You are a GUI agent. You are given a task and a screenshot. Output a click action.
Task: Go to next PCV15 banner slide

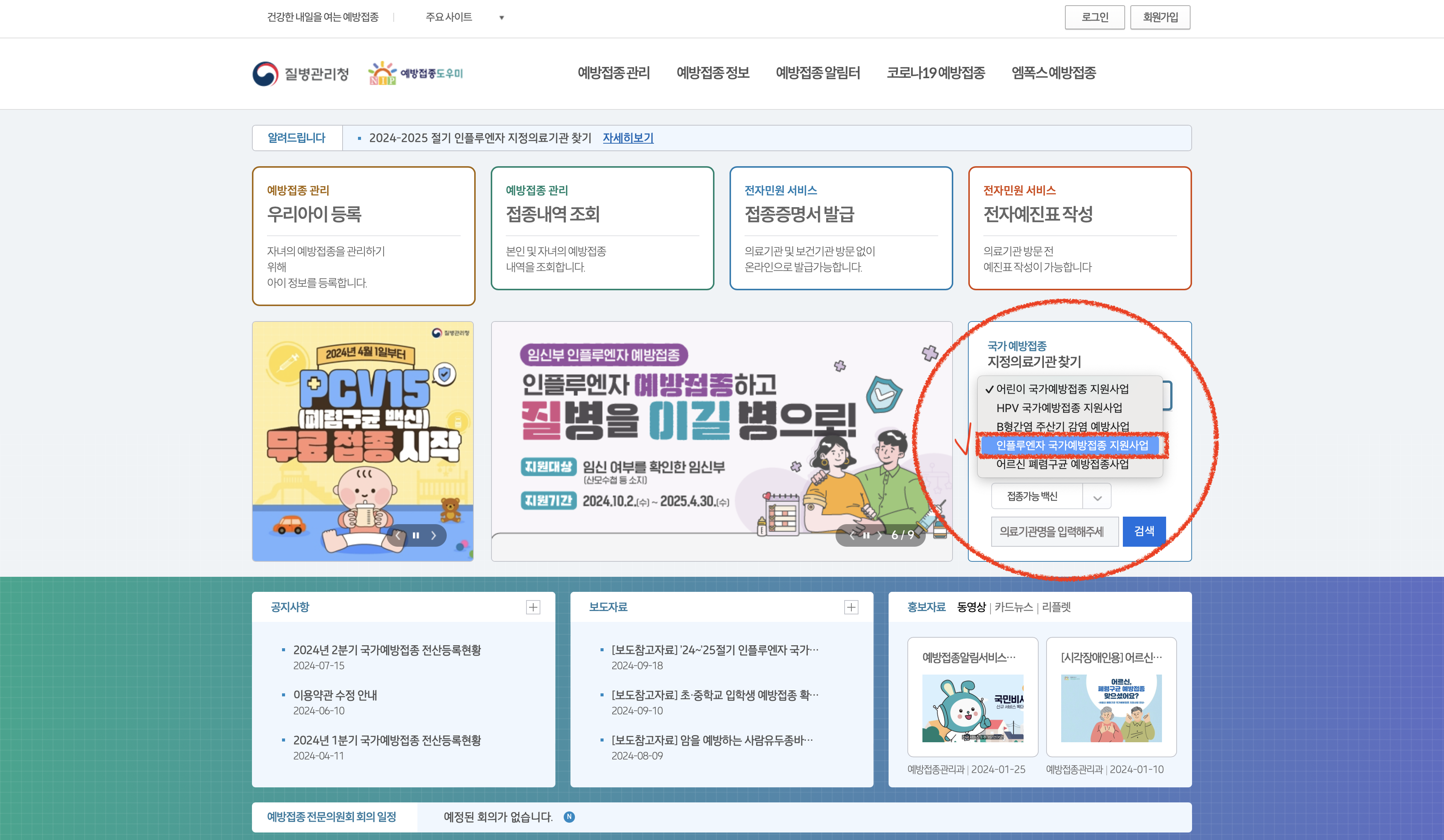(x=434, y=535)
